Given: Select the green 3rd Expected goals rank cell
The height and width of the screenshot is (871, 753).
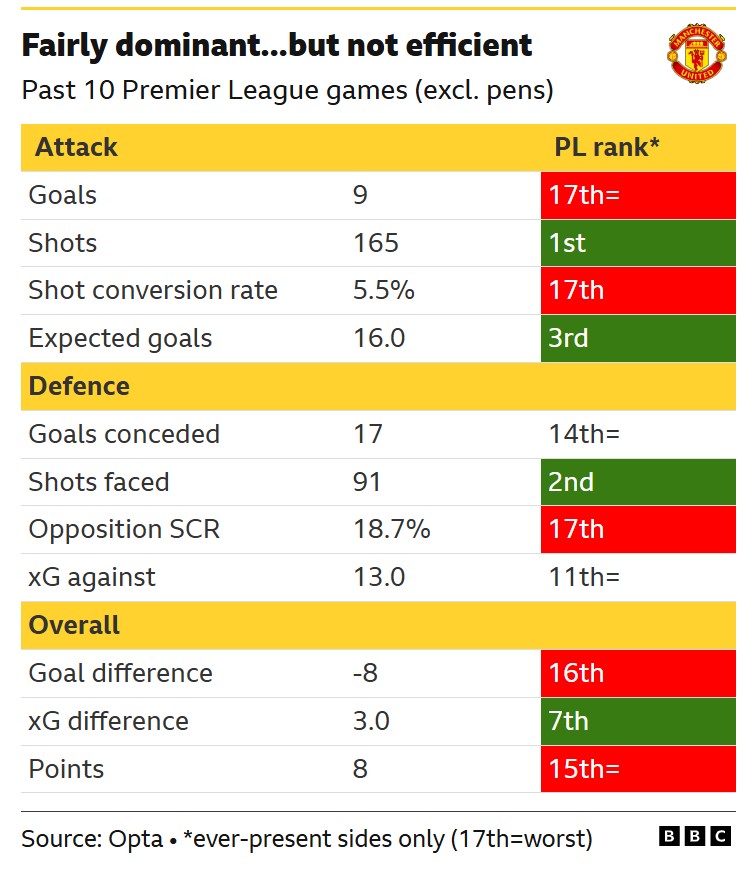Looking at the screenshot, I should coord(638,338).
